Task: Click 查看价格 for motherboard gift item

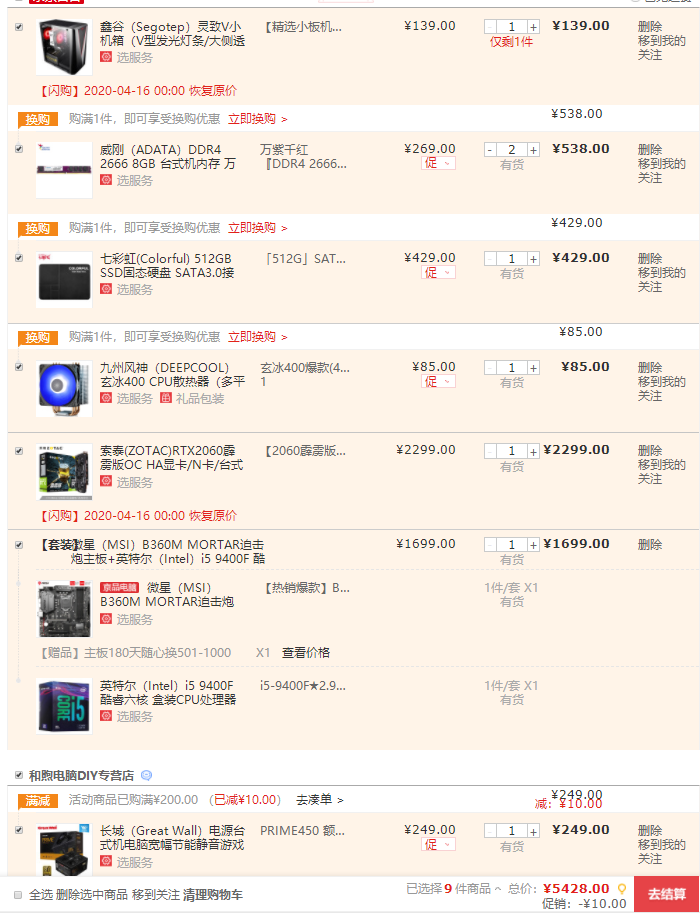Action: point(306,652)
